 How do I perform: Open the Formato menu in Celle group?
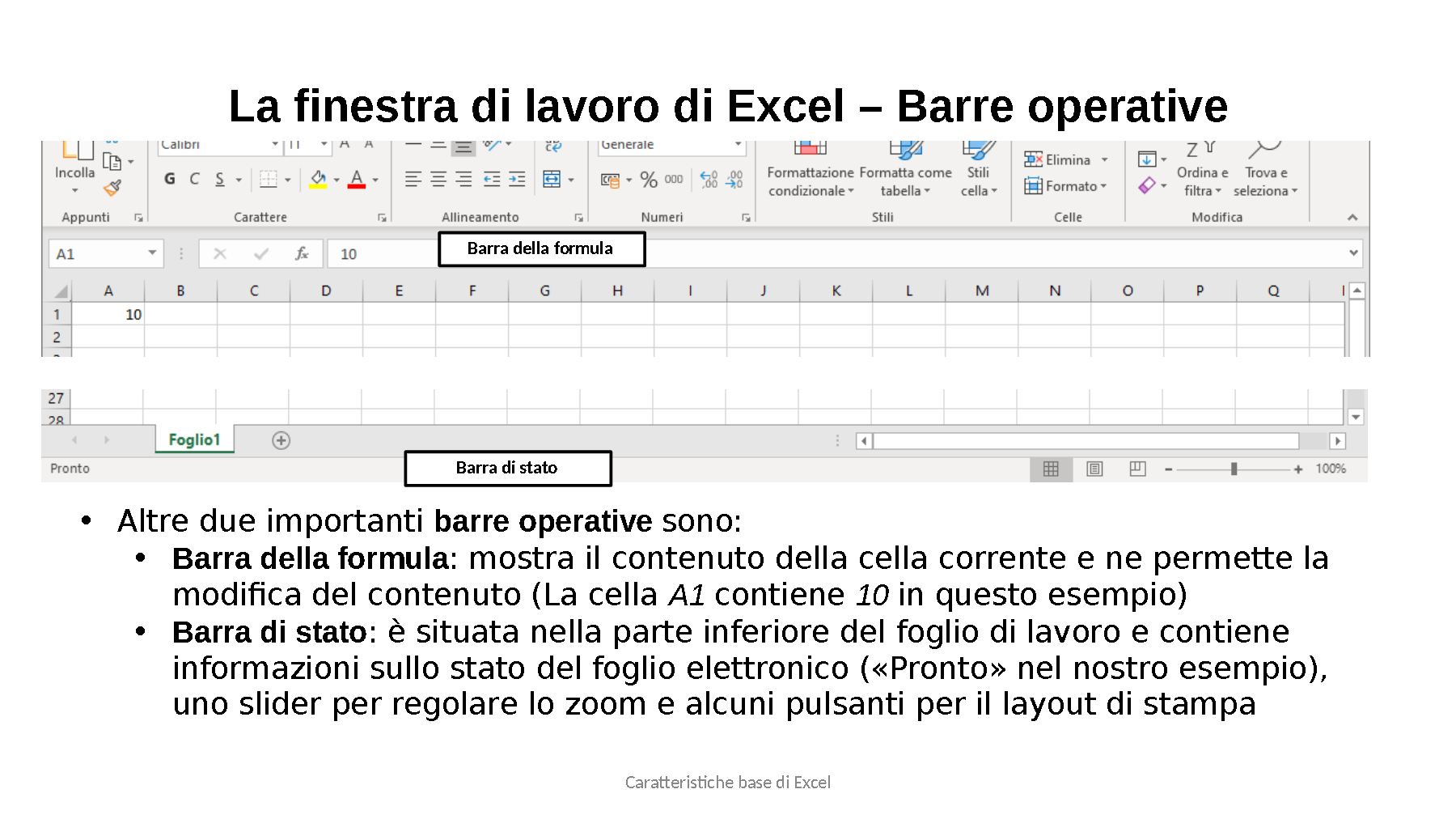click(1065, 186)
